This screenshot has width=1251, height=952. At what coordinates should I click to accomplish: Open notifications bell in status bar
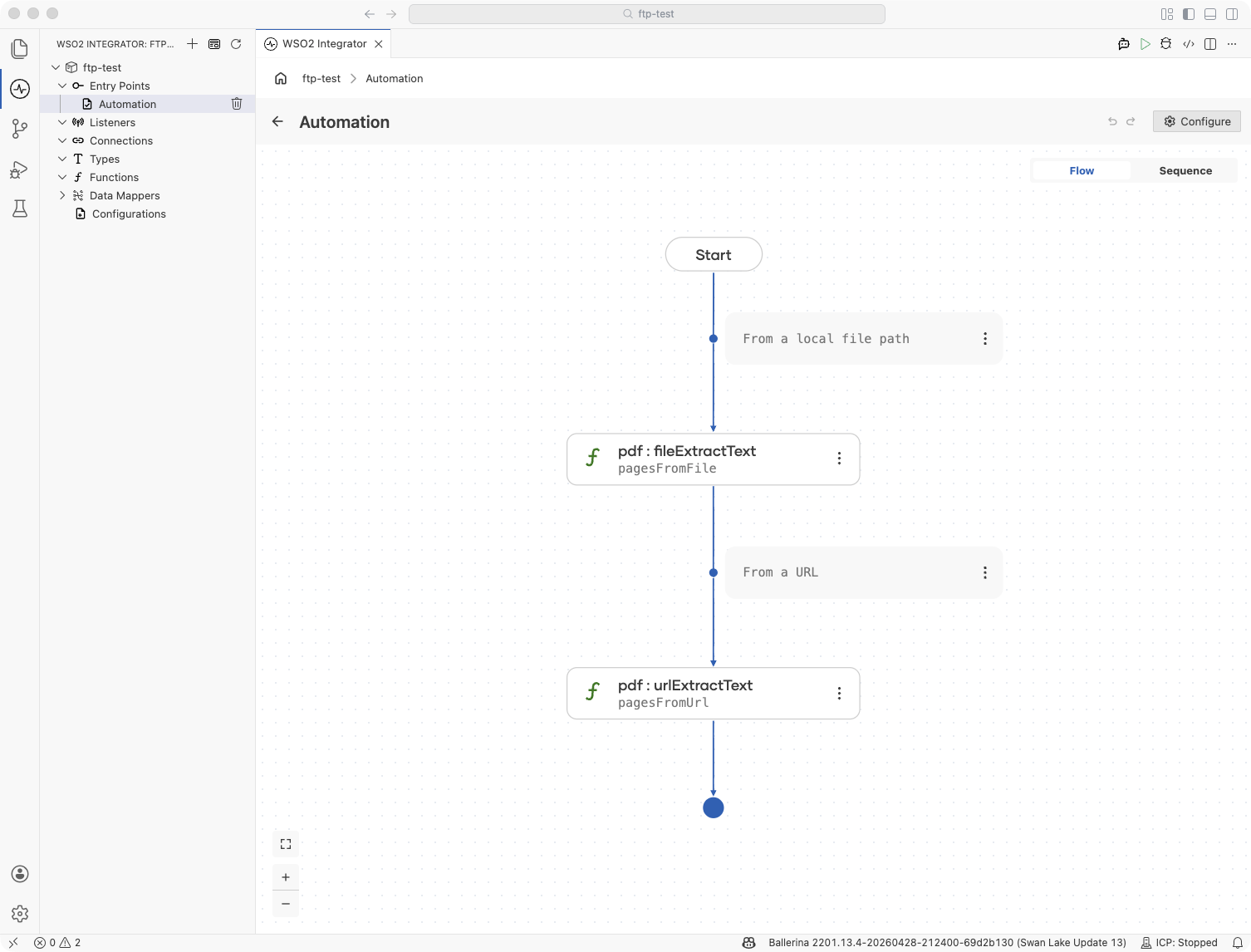click(1238, 943)
